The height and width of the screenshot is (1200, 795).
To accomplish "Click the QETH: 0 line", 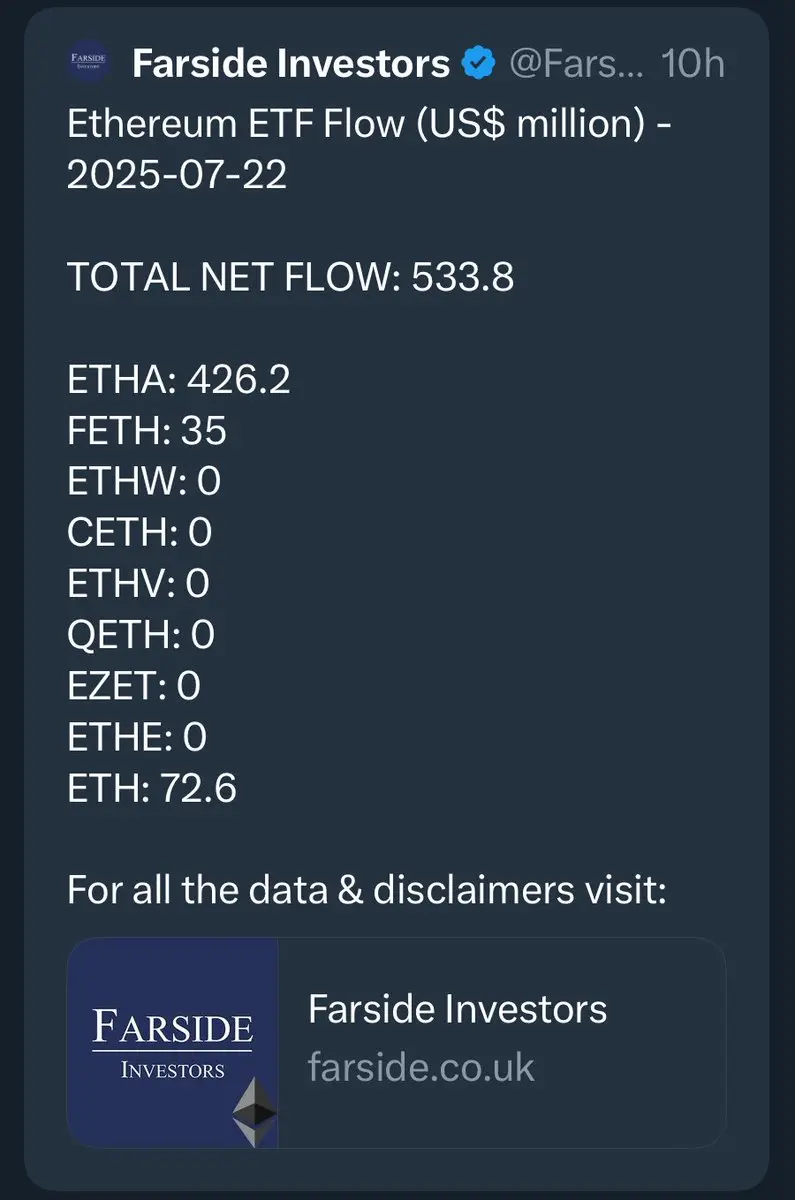I will [x=141, y=634].
